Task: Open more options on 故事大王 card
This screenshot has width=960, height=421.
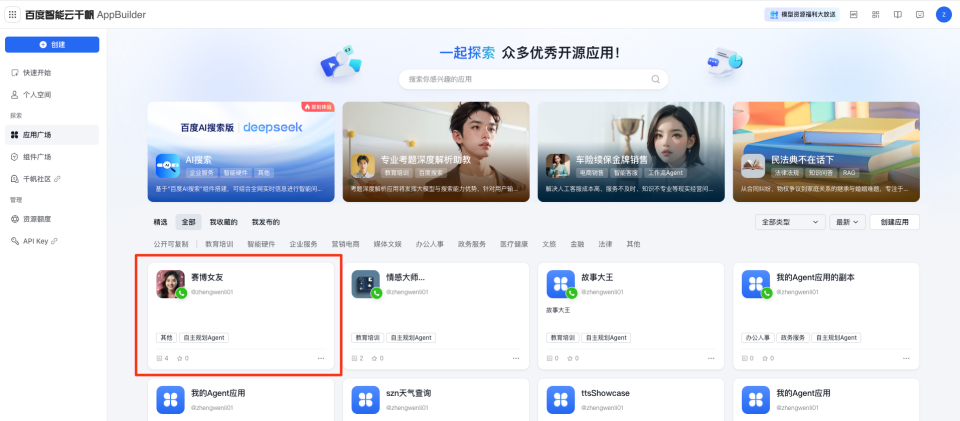Action: click(x=711, y=359)
